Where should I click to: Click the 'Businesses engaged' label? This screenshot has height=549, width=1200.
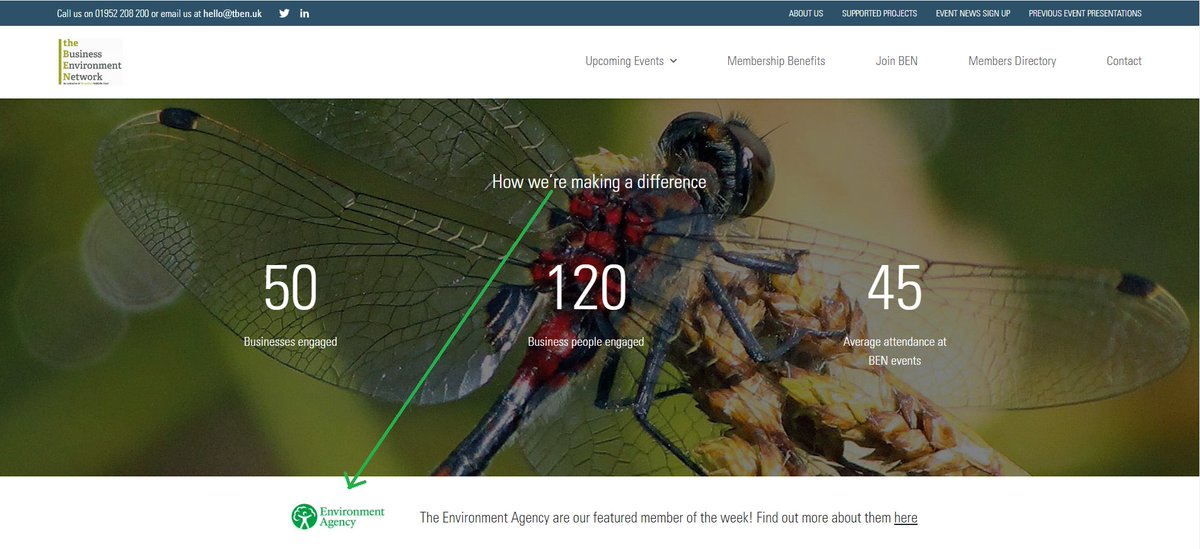click(291, 342)
